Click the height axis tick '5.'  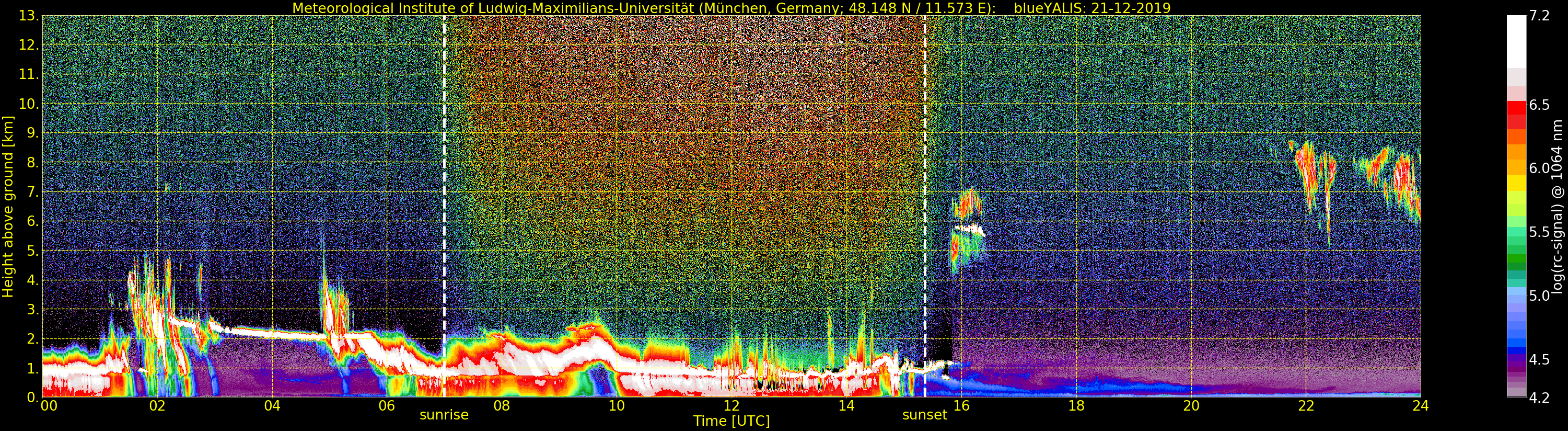pos(32,251)
